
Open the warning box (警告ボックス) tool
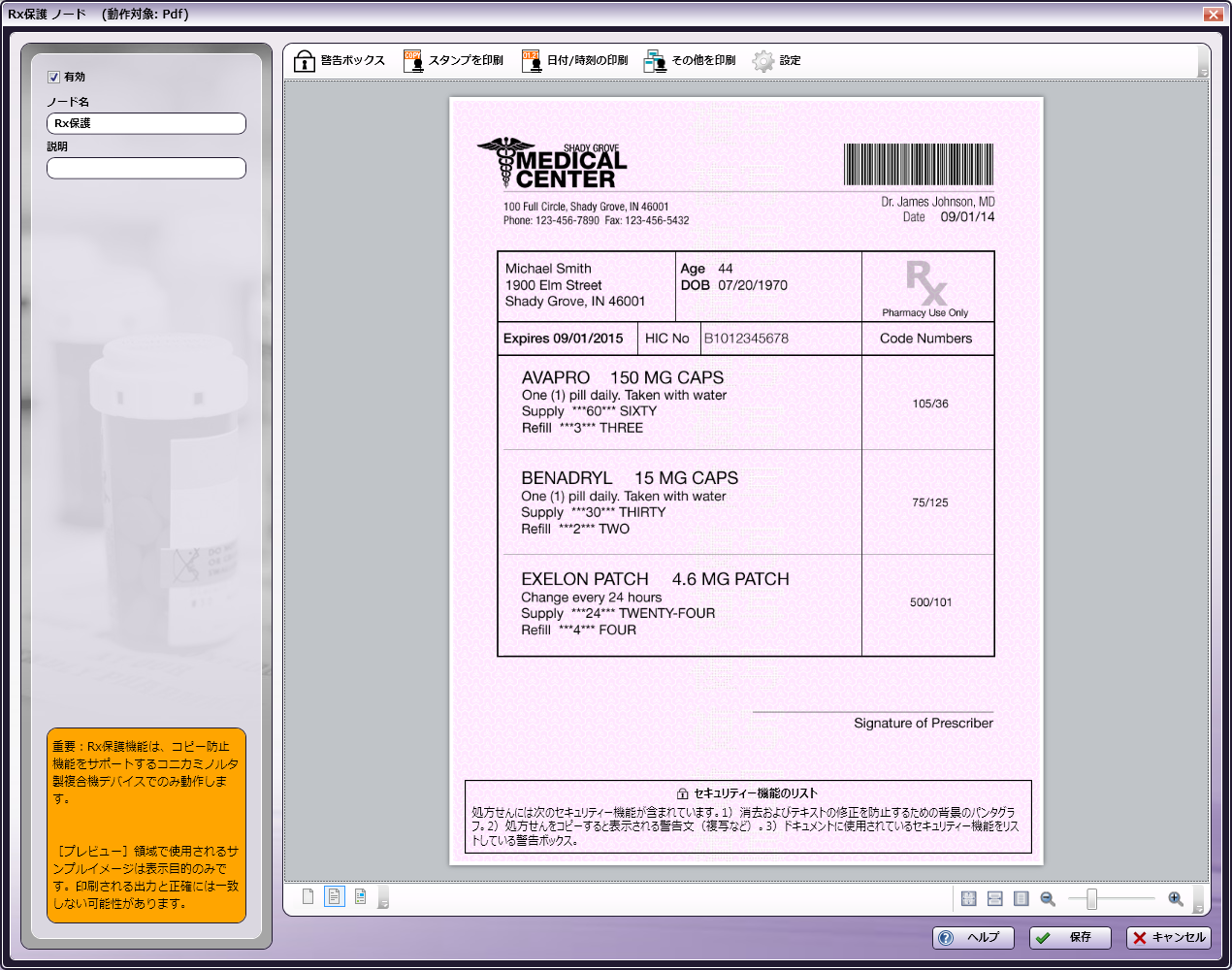(340, 61)
